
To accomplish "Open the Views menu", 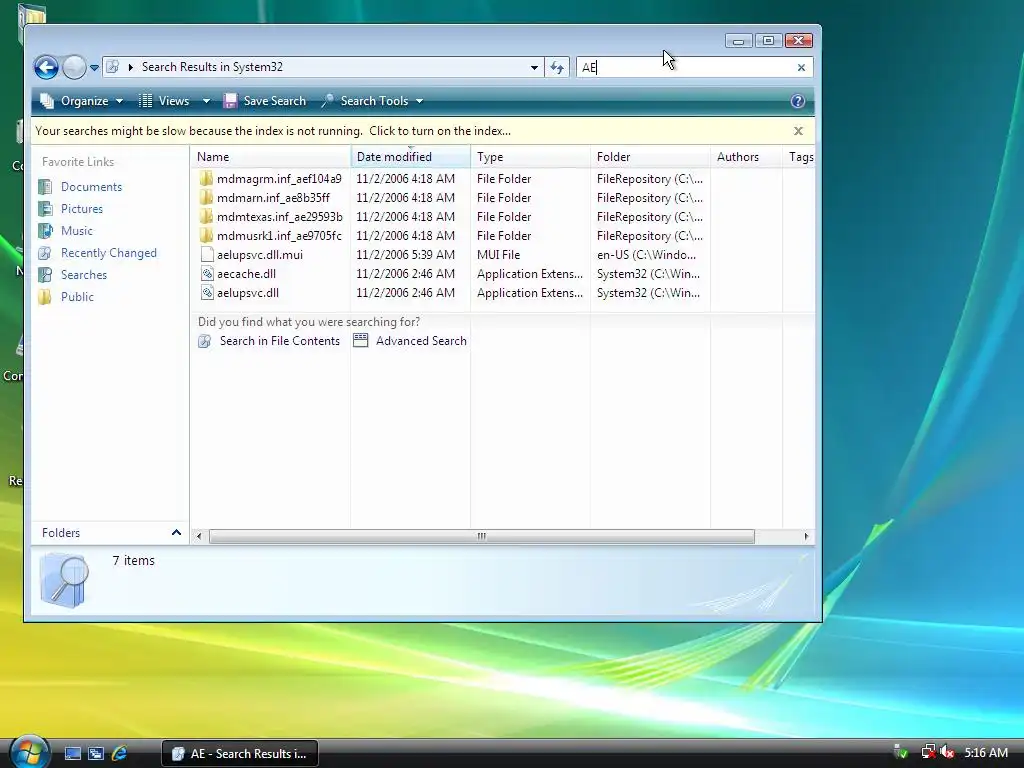I will pos(164,101).
